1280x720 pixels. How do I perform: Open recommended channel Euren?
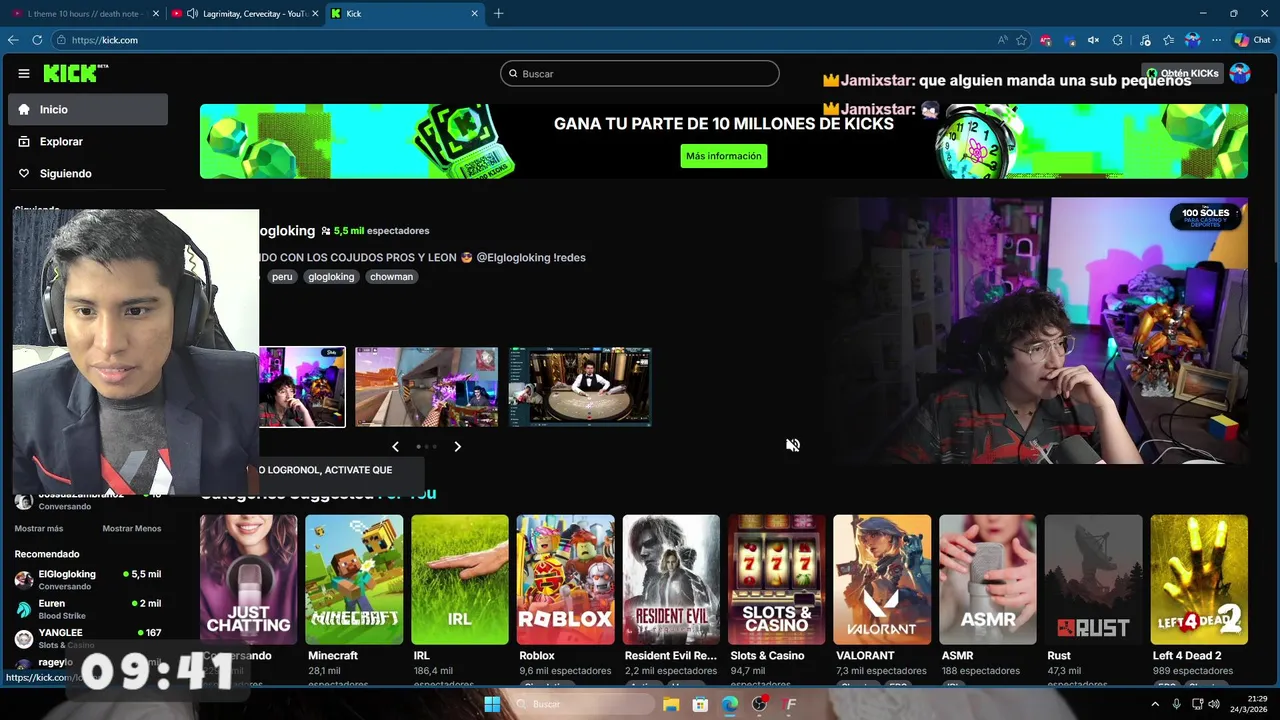click(88, 609)
